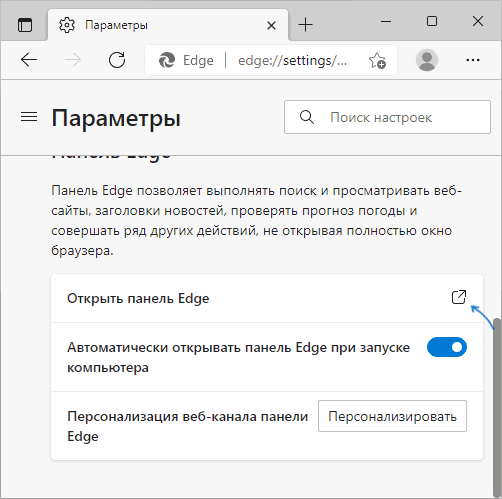The width and height of the screenshot is (502, 499).
Task: Click the forward navigation arrow
Action: point(73,60)
